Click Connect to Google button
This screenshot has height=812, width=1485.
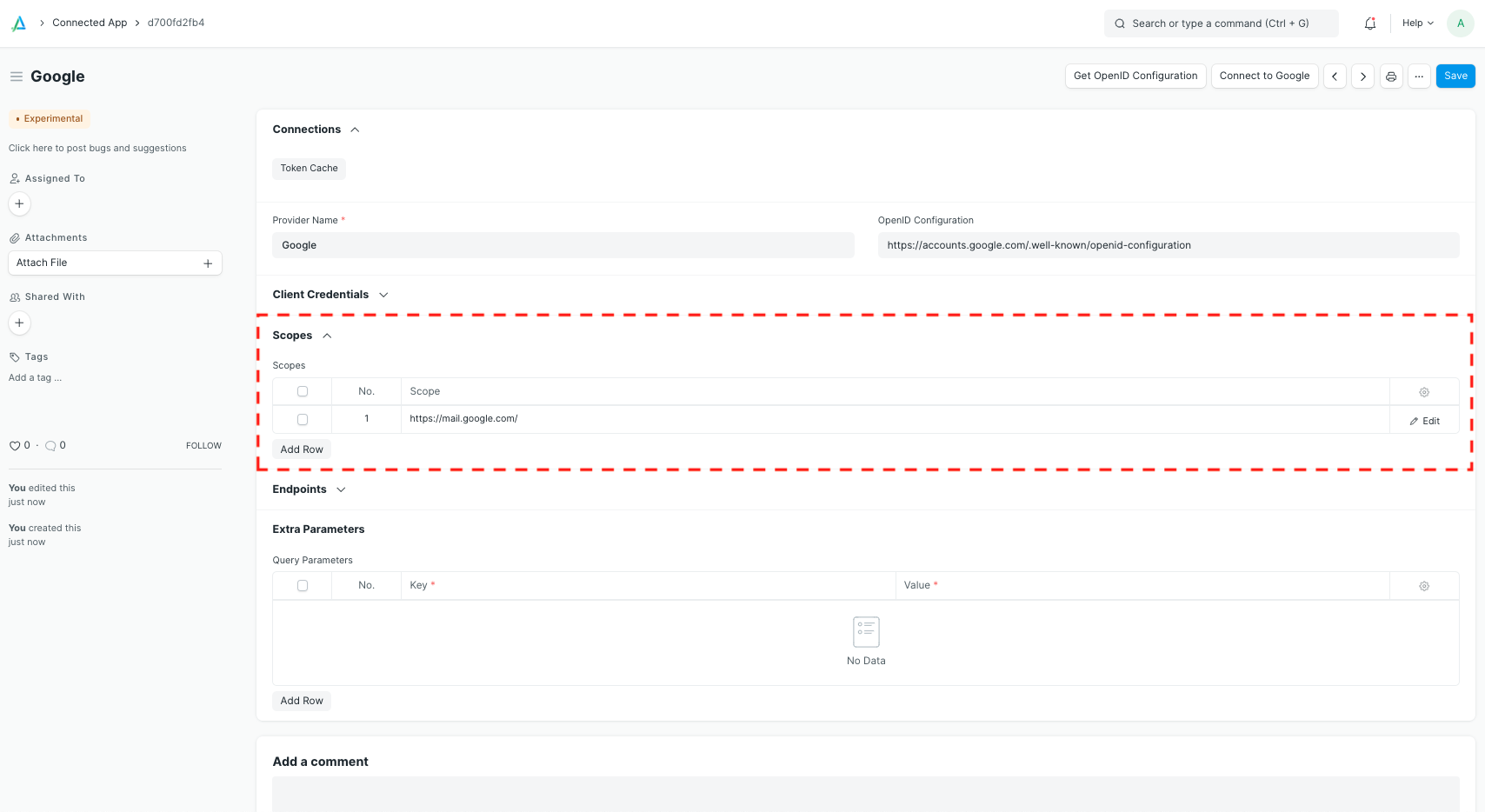pyautogui.click(x=1264, y=77)
